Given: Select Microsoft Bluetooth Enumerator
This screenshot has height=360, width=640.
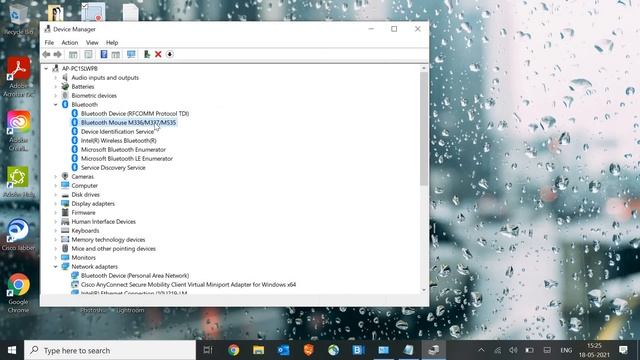Looking at the screenshot, I should click(x=123, y=149).
